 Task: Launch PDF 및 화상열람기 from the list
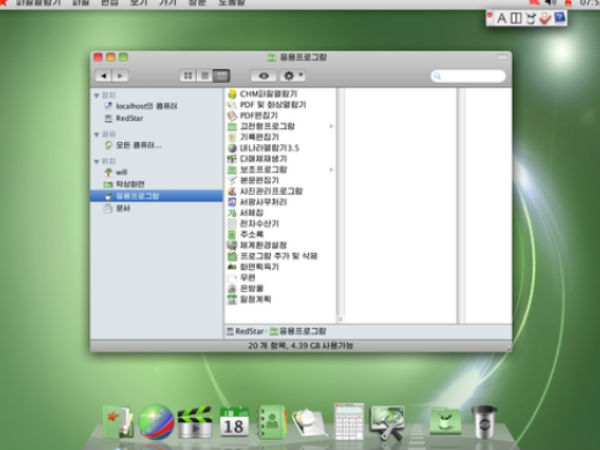(267, 104)
